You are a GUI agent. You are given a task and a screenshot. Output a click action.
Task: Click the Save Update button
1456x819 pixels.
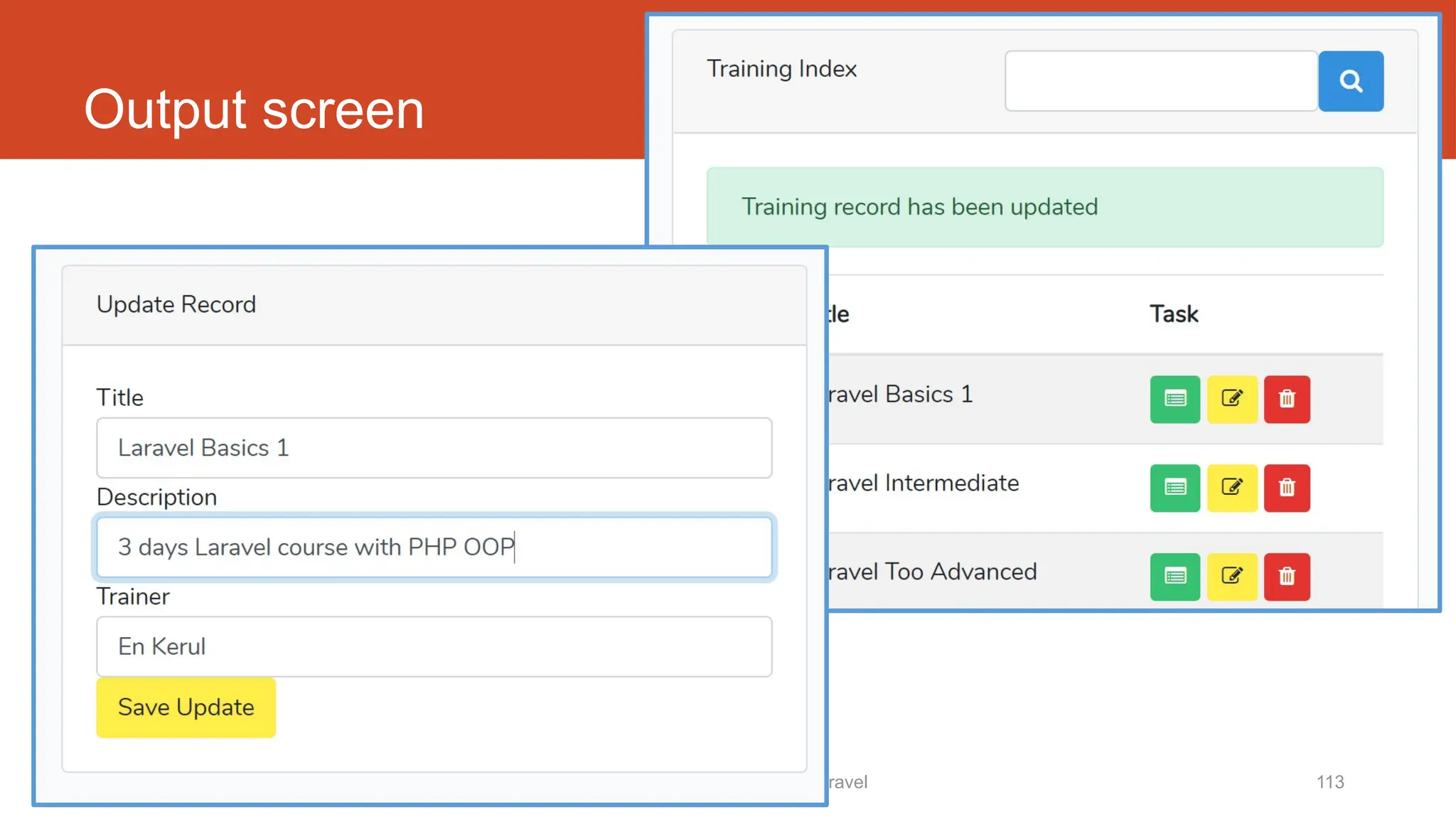[186, 707]
